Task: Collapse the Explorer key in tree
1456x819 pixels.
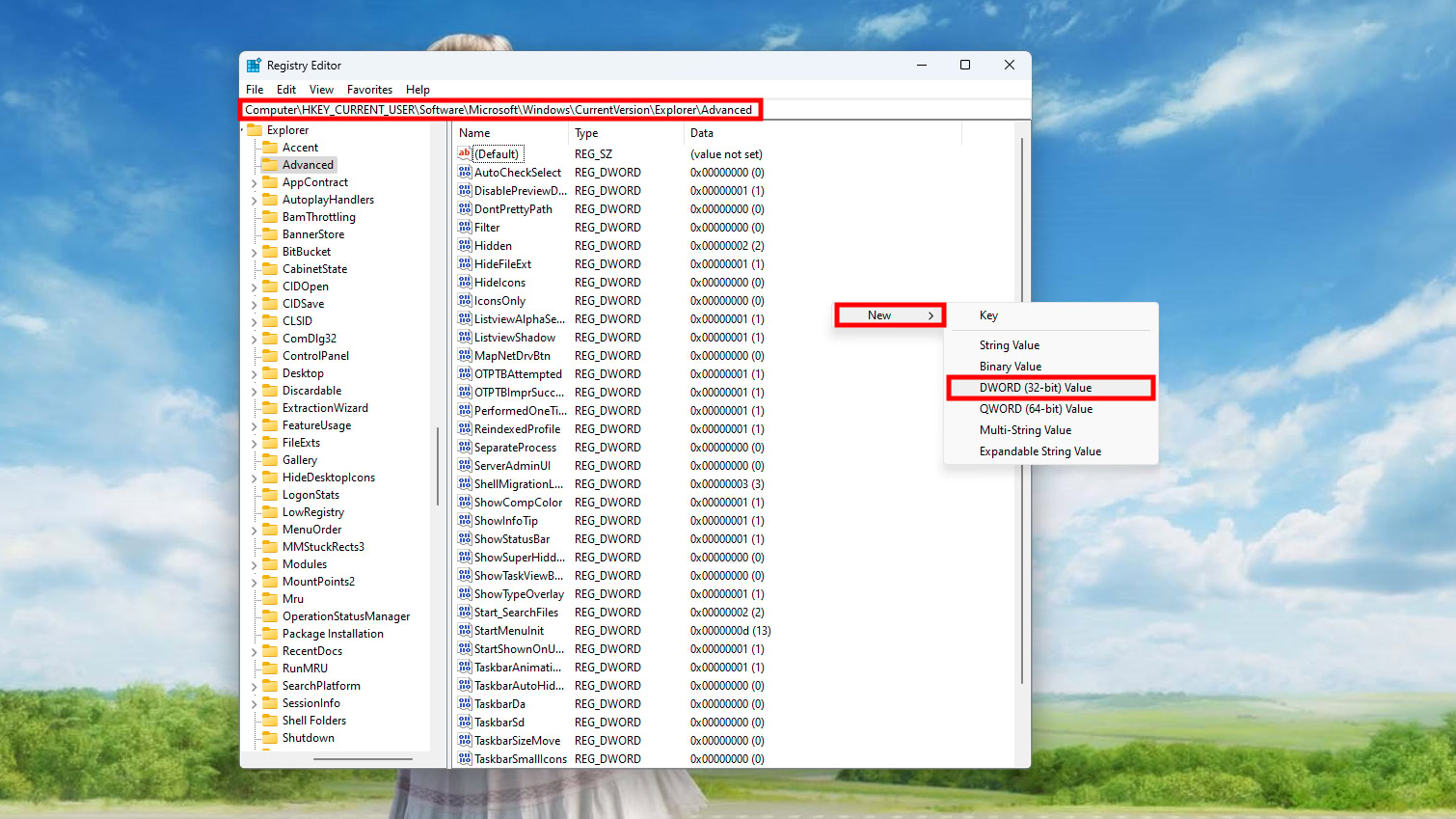Action: [243, 130]
